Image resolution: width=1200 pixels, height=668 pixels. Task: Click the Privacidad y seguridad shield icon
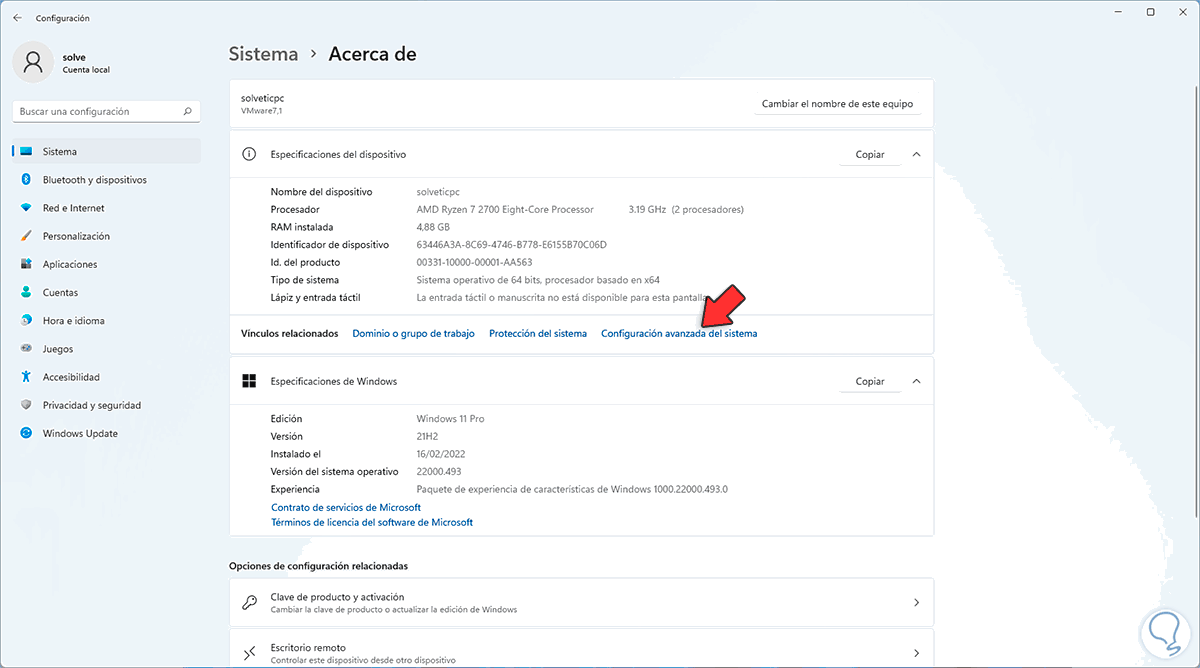(26, 405)
